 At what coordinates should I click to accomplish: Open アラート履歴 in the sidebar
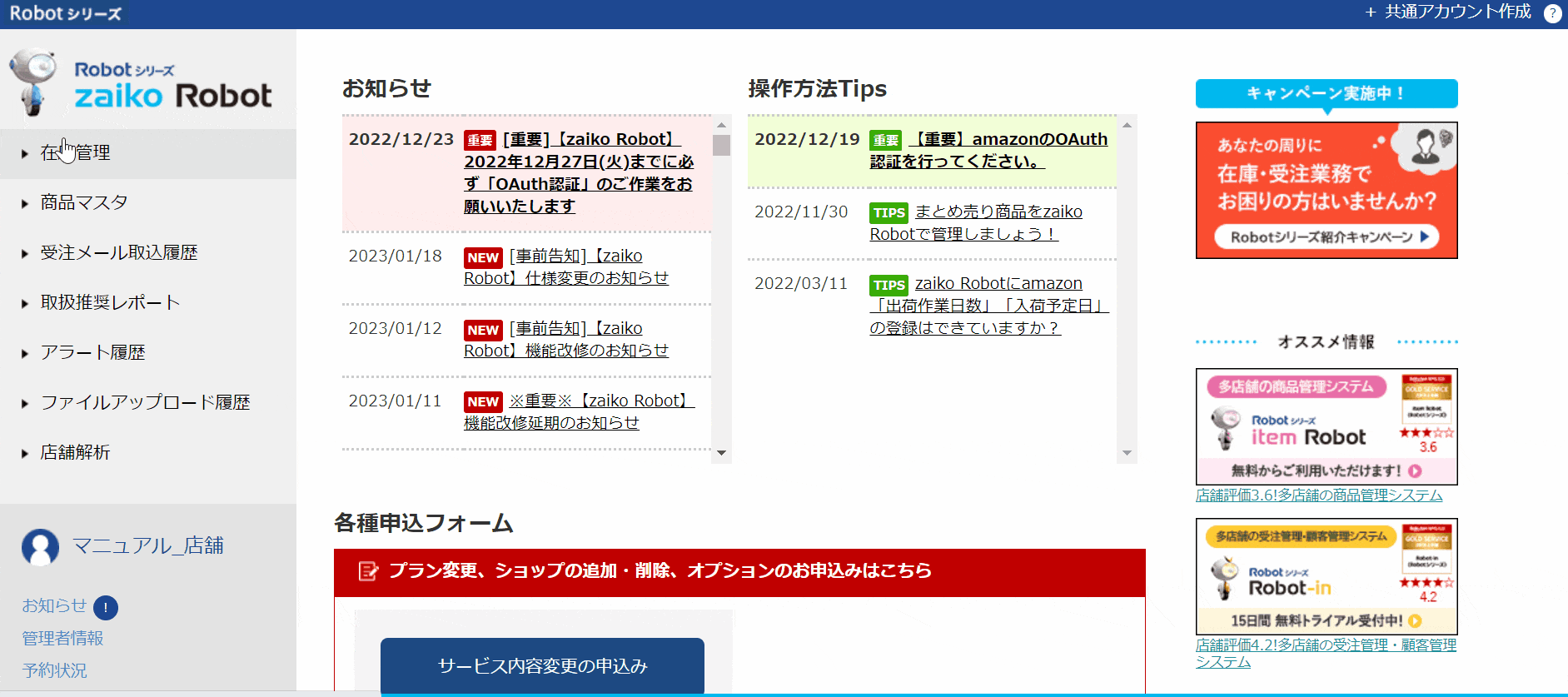tap(148, 353)
